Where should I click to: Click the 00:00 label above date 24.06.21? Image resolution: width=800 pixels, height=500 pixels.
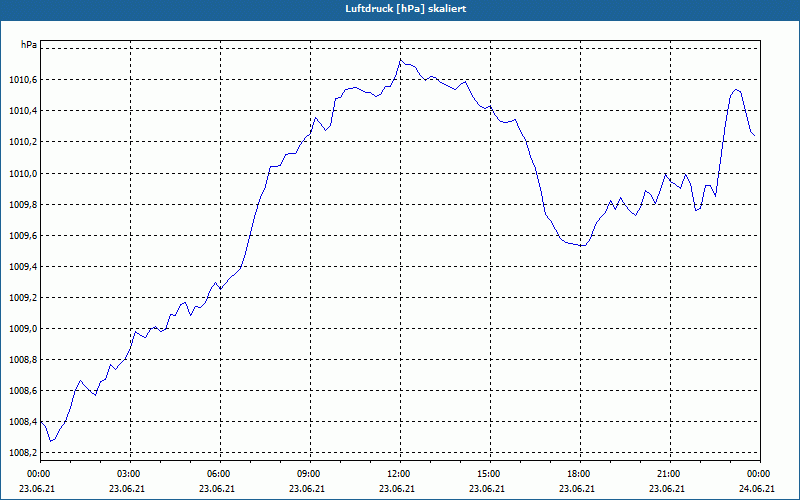[760, 474]
